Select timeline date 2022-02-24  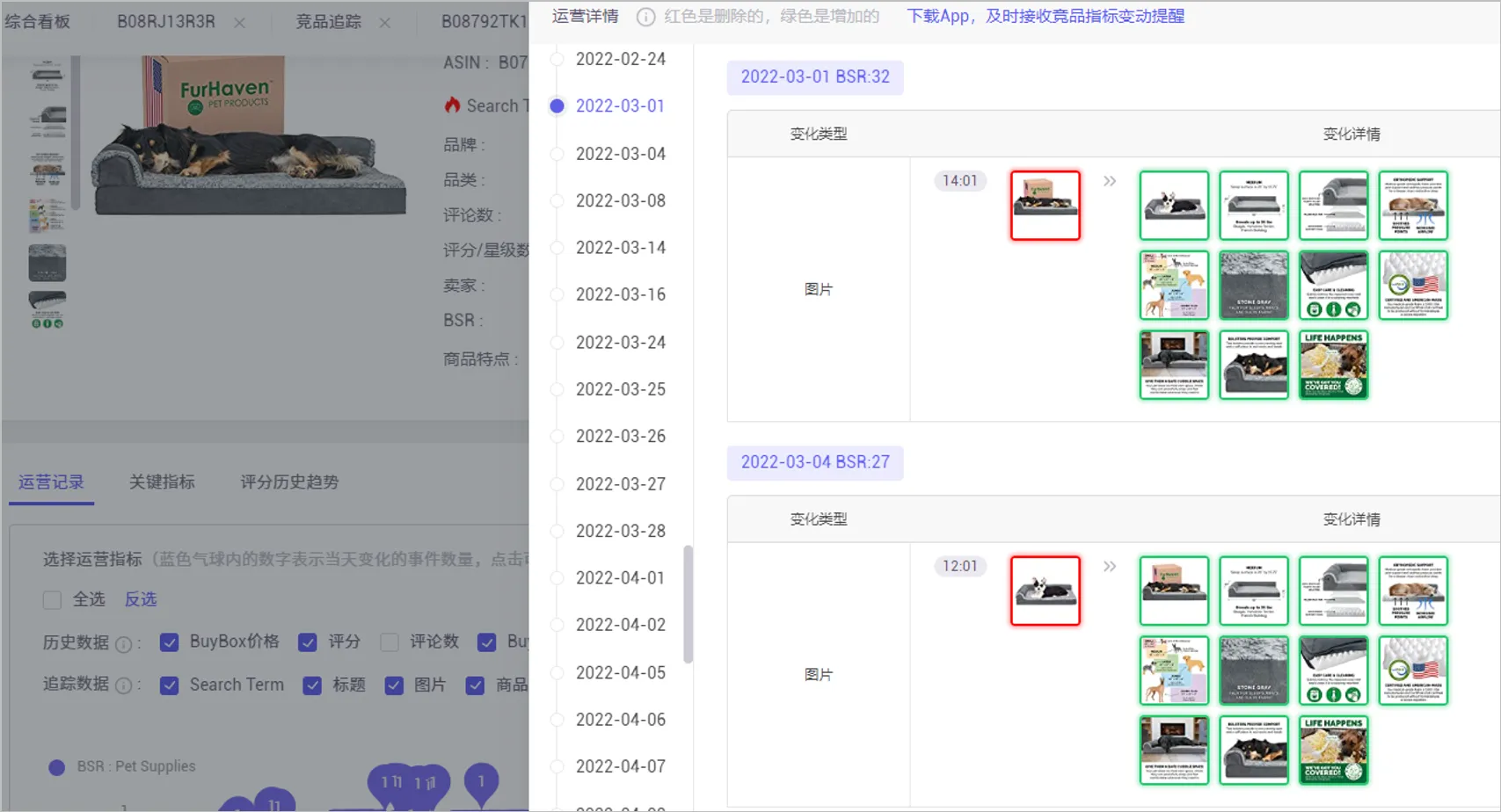(x=621, y=59)
